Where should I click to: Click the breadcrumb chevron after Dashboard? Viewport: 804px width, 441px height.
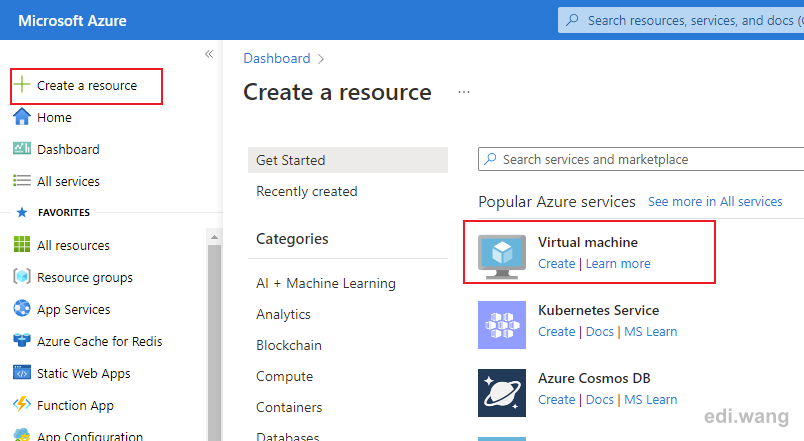pyautogui.click(x=320, y=59)
